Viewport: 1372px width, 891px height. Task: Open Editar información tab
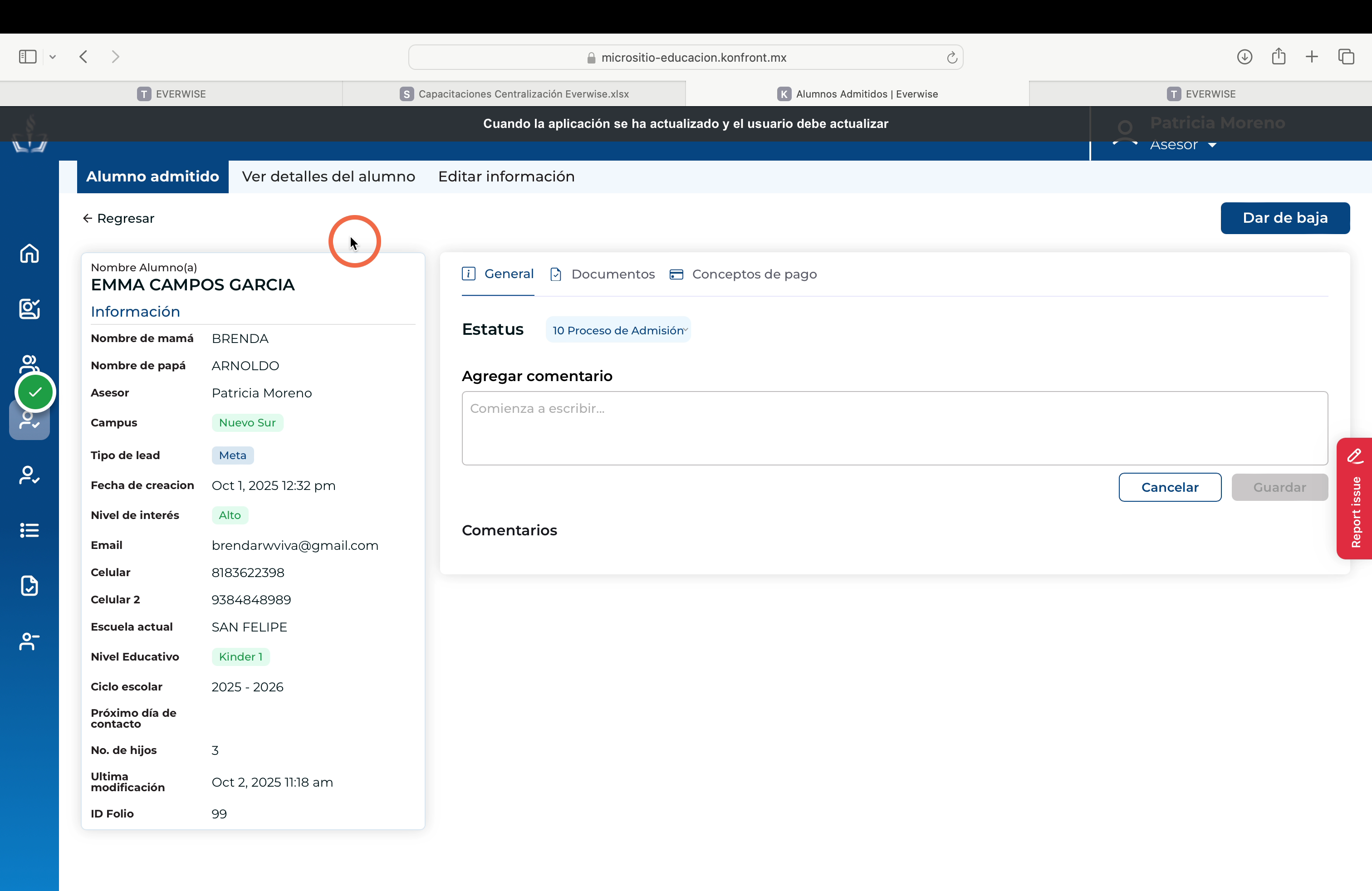coord(506,176)
